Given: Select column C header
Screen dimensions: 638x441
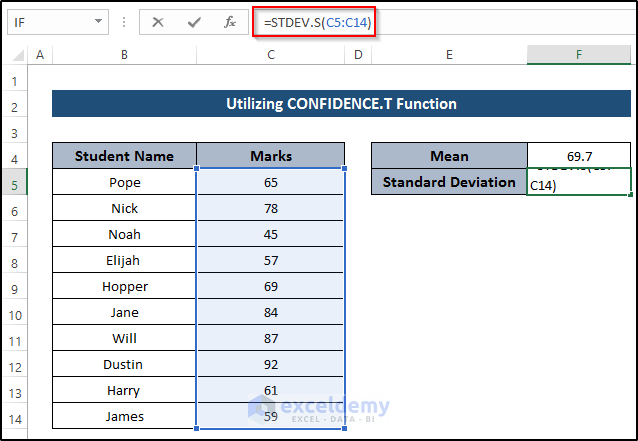Looking at the screenshot, I should point(271,55).
